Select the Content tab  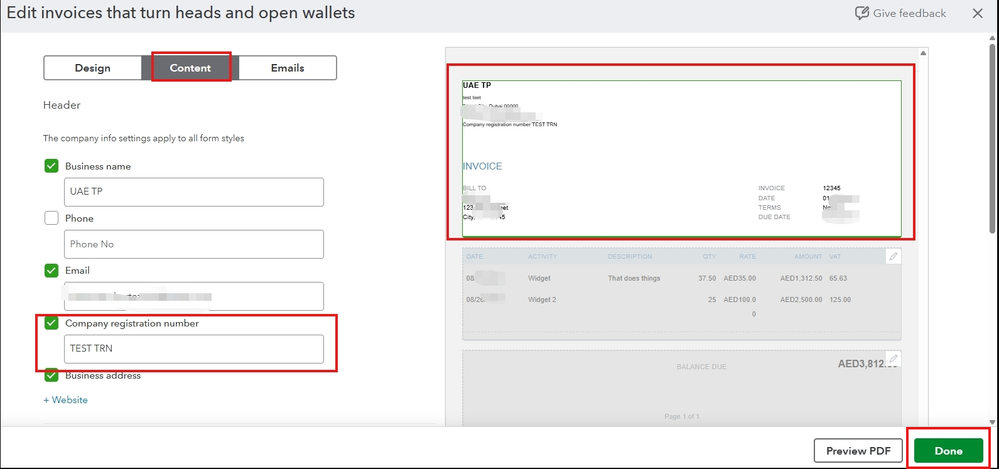click(190, 68)
